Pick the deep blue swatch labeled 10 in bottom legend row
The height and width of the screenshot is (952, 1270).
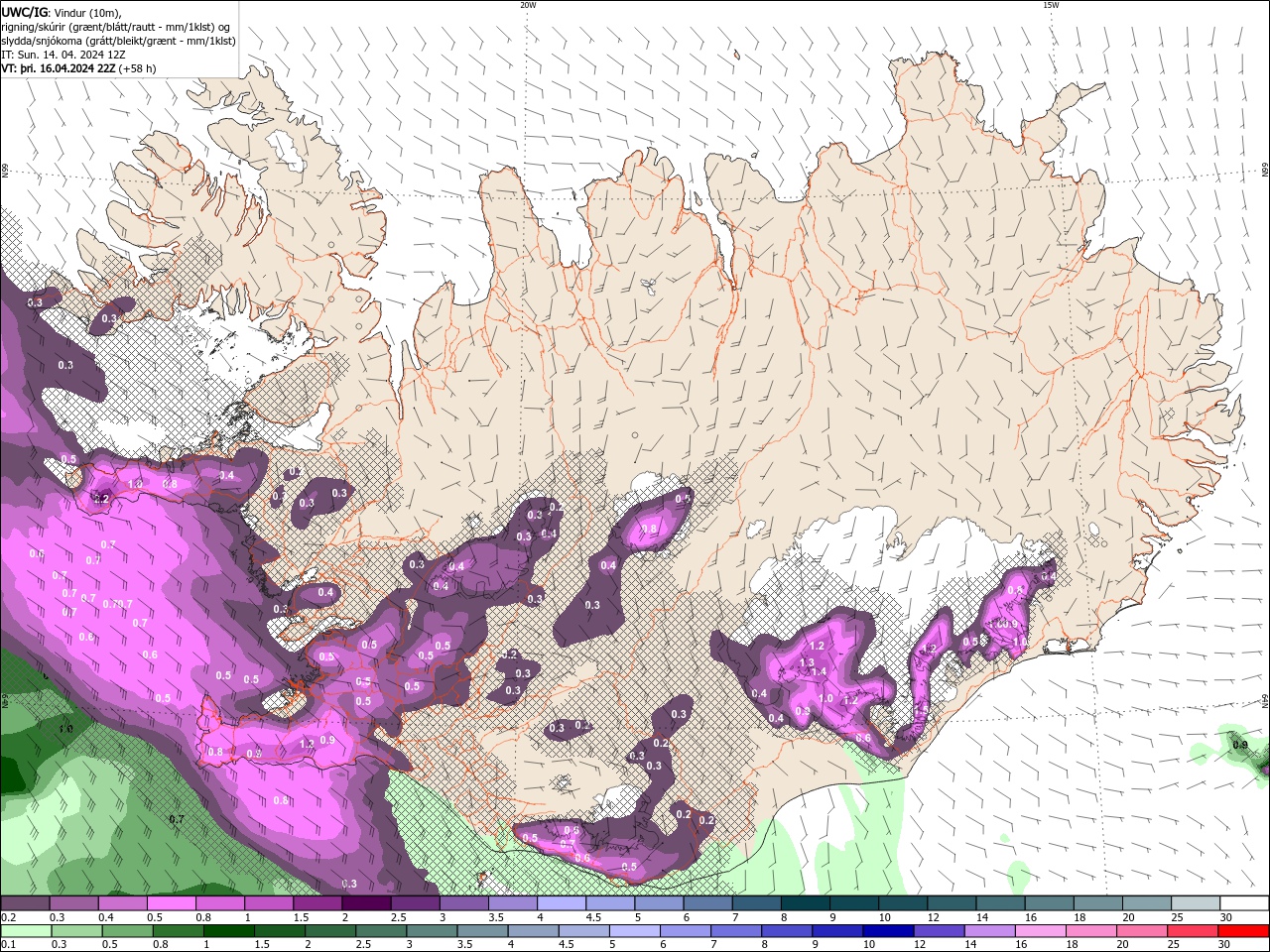[x=889, y=931]
